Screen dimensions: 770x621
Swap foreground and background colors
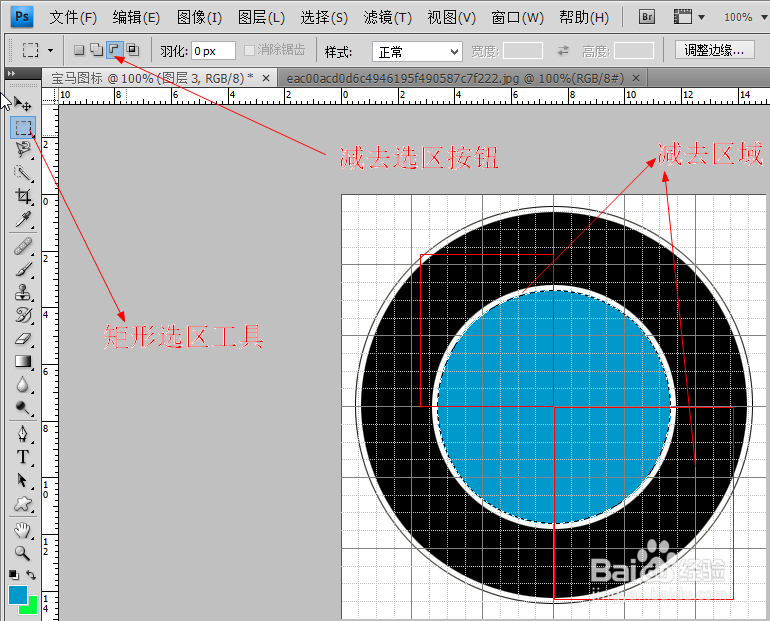coord(31,574)
